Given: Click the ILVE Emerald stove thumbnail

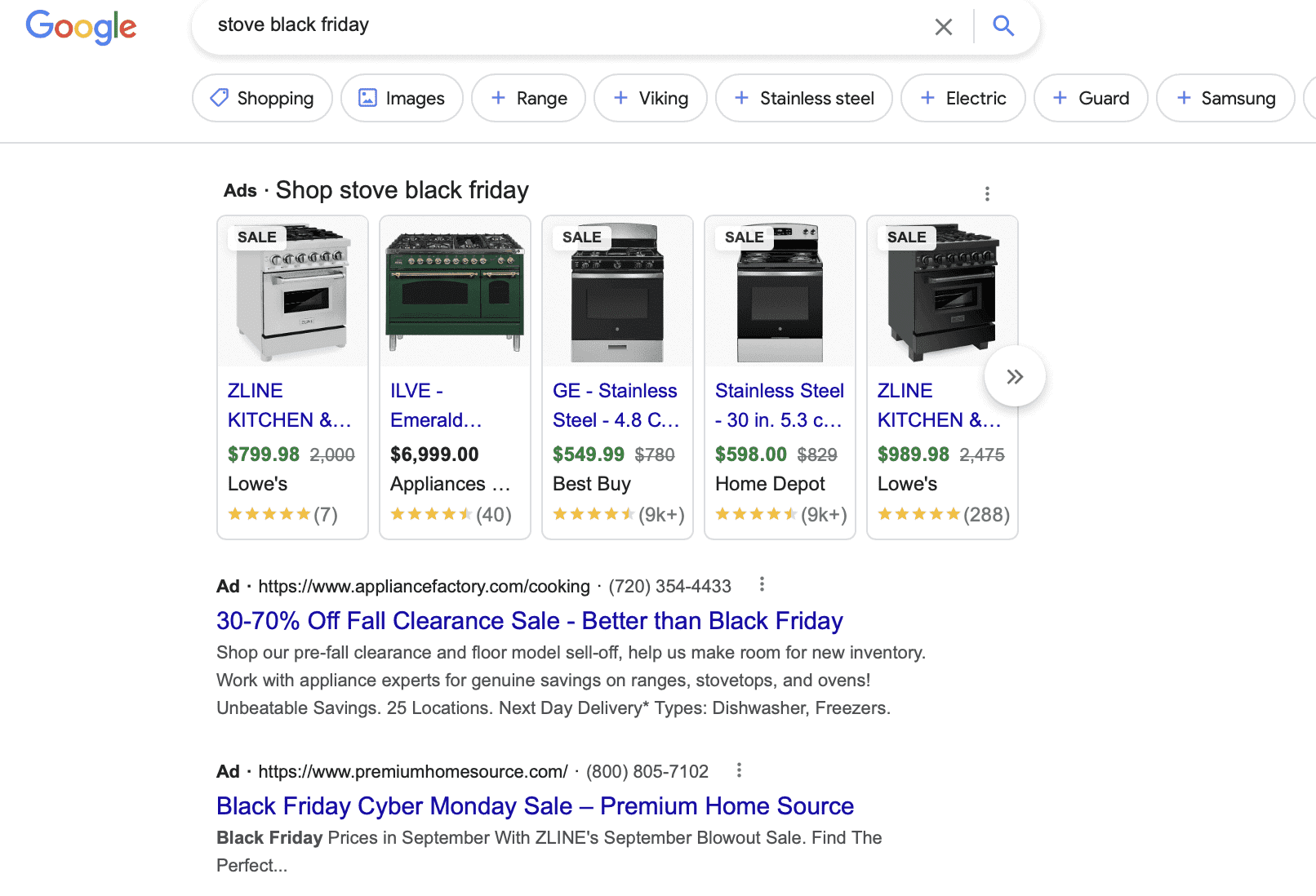Looking at the screenshot, I should [x=455, y=291].
